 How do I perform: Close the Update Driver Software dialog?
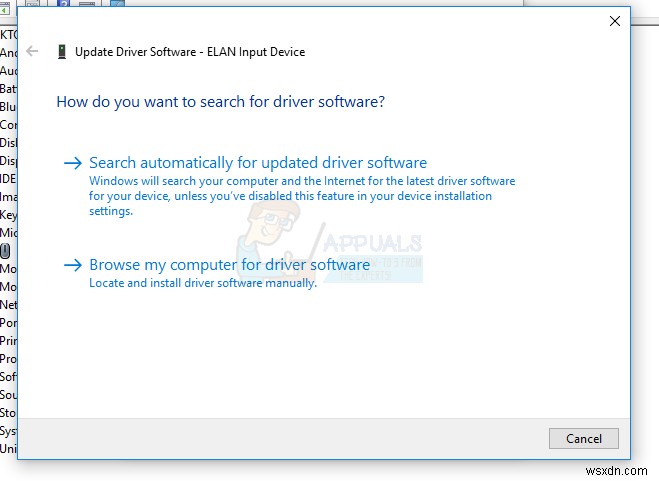[614, 21]
